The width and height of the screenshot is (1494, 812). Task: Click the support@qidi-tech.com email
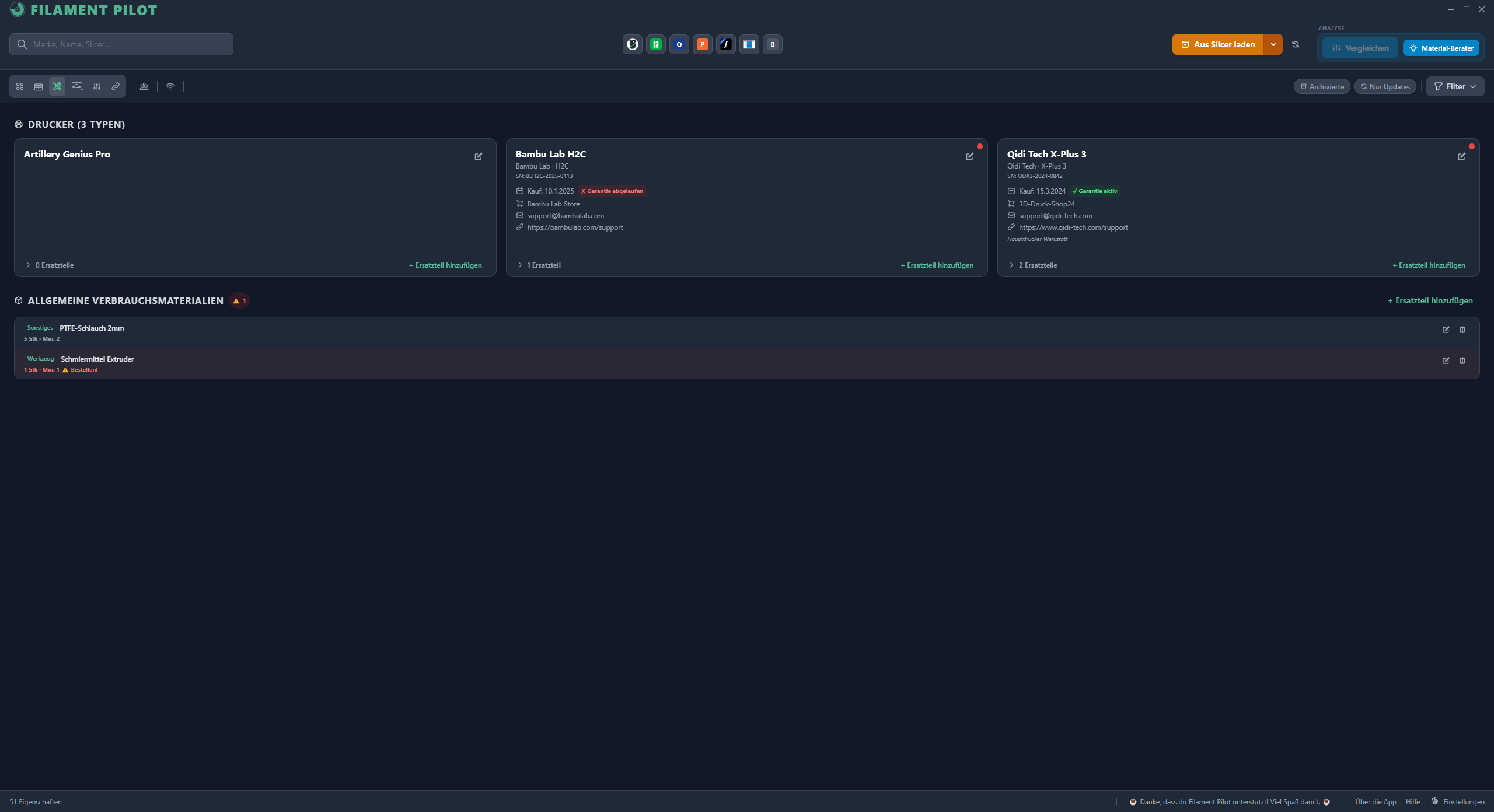(x=1055, y=216)
